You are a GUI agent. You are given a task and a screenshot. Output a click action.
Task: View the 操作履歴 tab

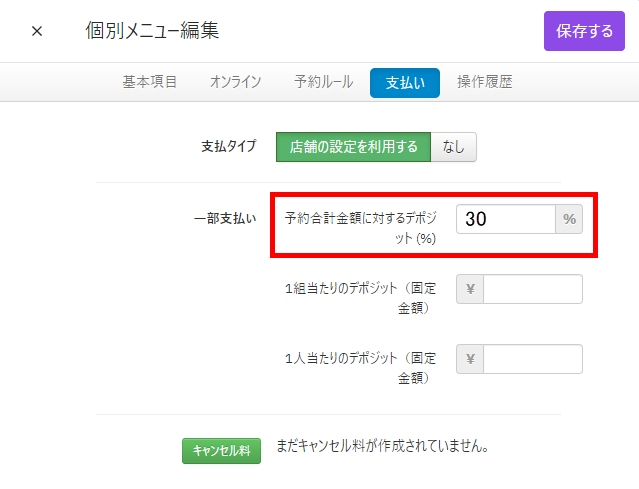click(x=484, y=82)
